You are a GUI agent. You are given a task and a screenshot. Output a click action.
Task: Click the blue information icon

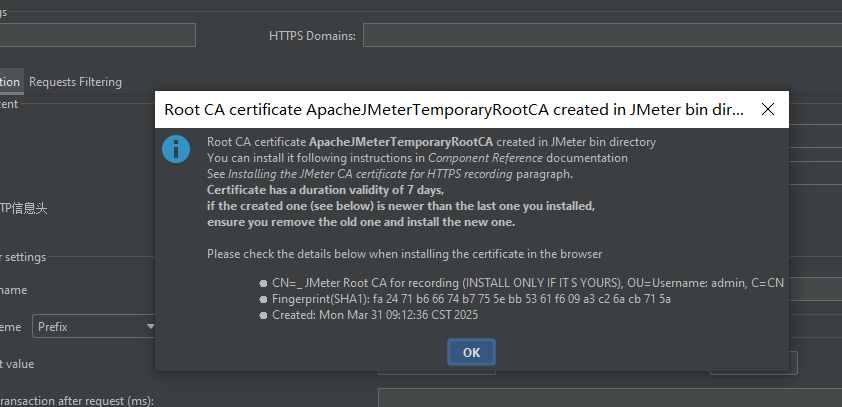176,149
